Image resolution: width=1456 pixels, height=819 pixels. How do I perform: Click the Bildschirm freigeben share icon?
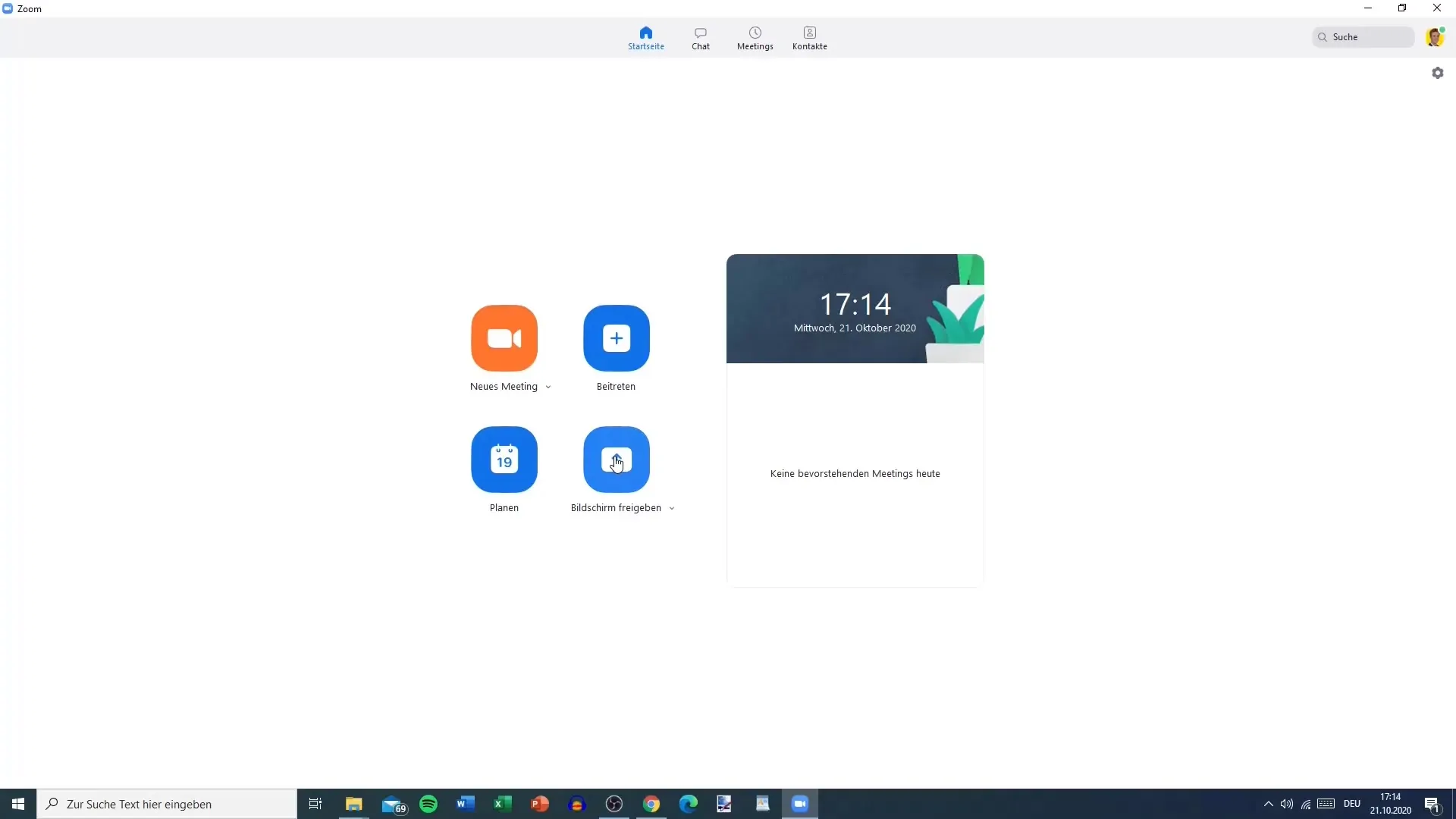pos(616,459)
